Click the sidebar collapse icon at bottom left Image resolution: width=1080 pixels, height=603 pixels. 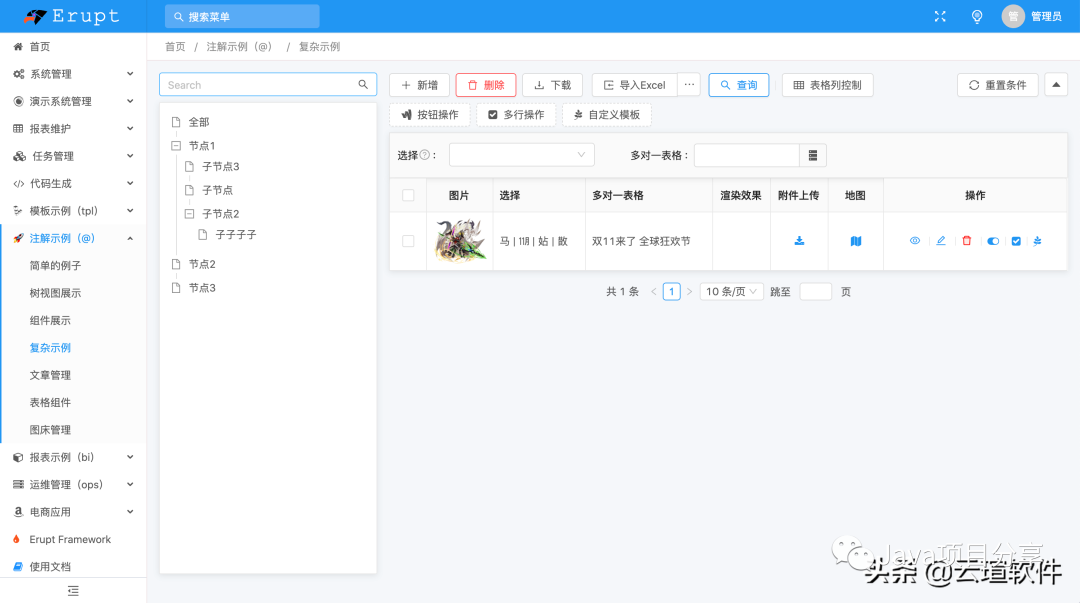73,591
